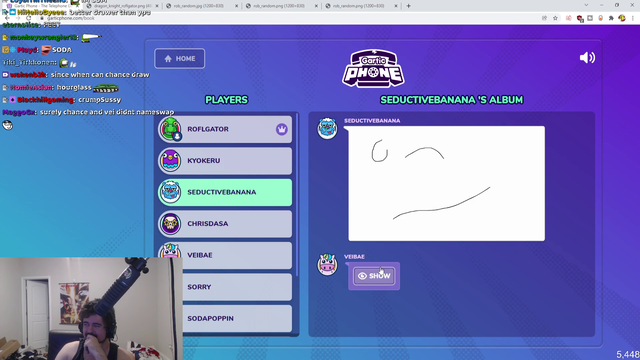Click the orange-dot extension icon
This screenshot has height=360, width=640.
tap(601, 18)
